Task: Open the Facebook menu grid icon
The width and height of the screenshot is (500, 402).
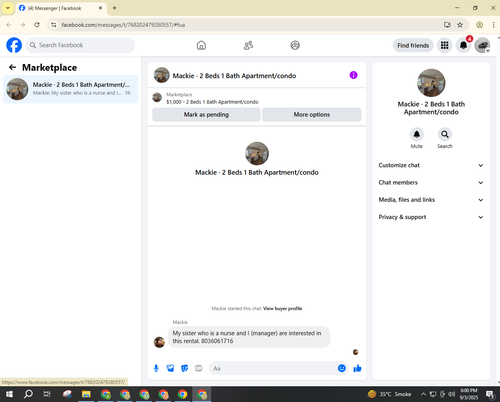Action: (x=444, y=45)
